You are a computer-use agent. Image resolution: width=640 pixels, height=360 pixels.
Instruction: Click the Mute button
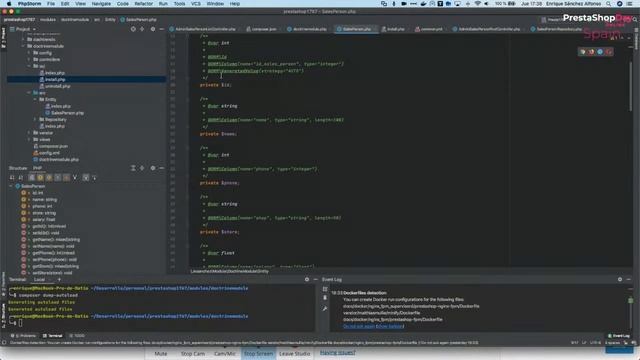161,353
